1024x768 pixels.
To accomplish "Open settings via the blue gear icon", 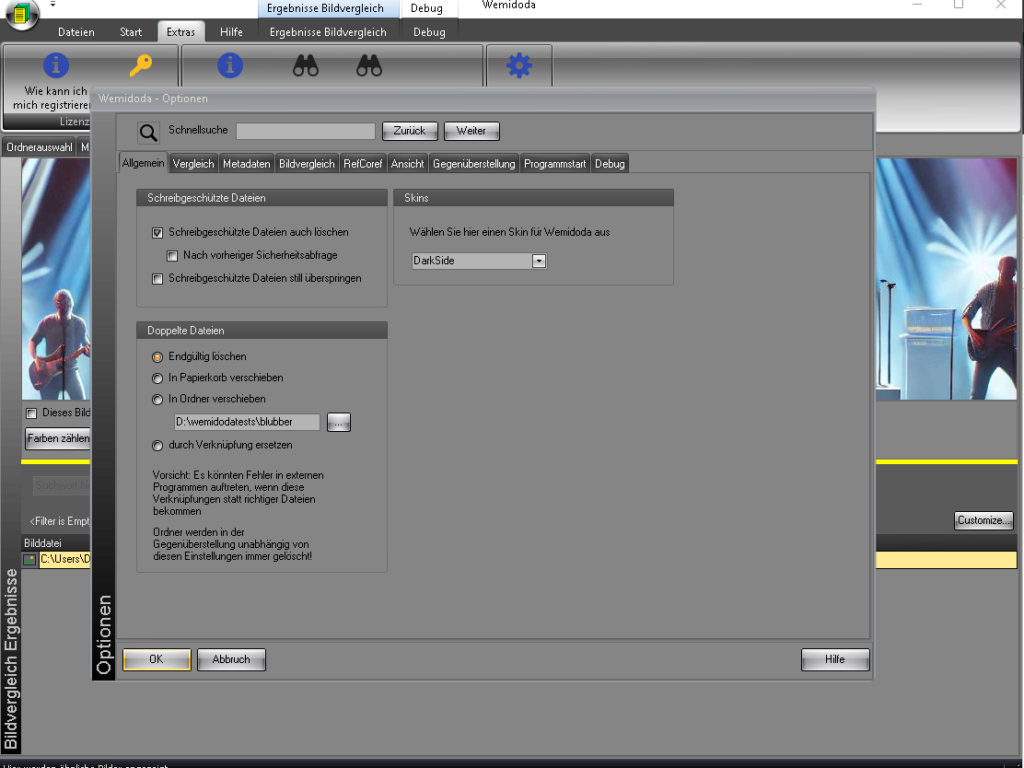I will click(x=519, y=66).
